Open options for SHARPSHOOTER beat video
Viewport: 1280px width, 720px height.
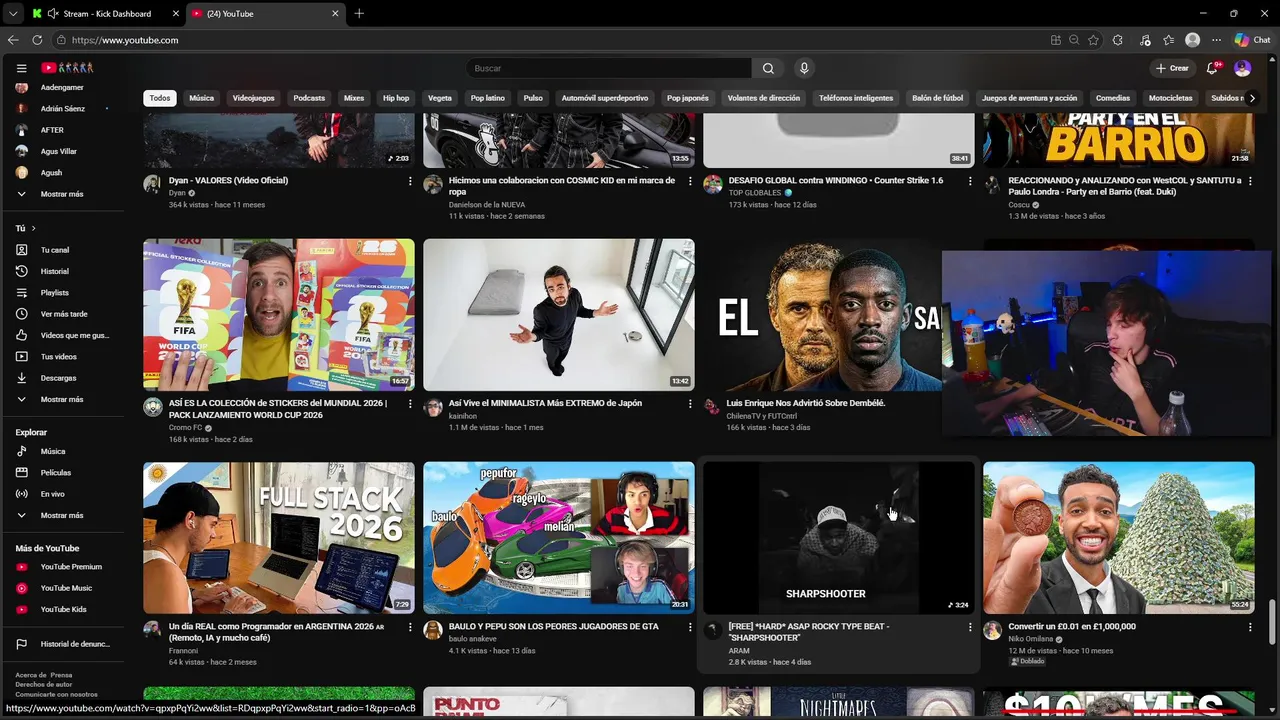[970, 627]
